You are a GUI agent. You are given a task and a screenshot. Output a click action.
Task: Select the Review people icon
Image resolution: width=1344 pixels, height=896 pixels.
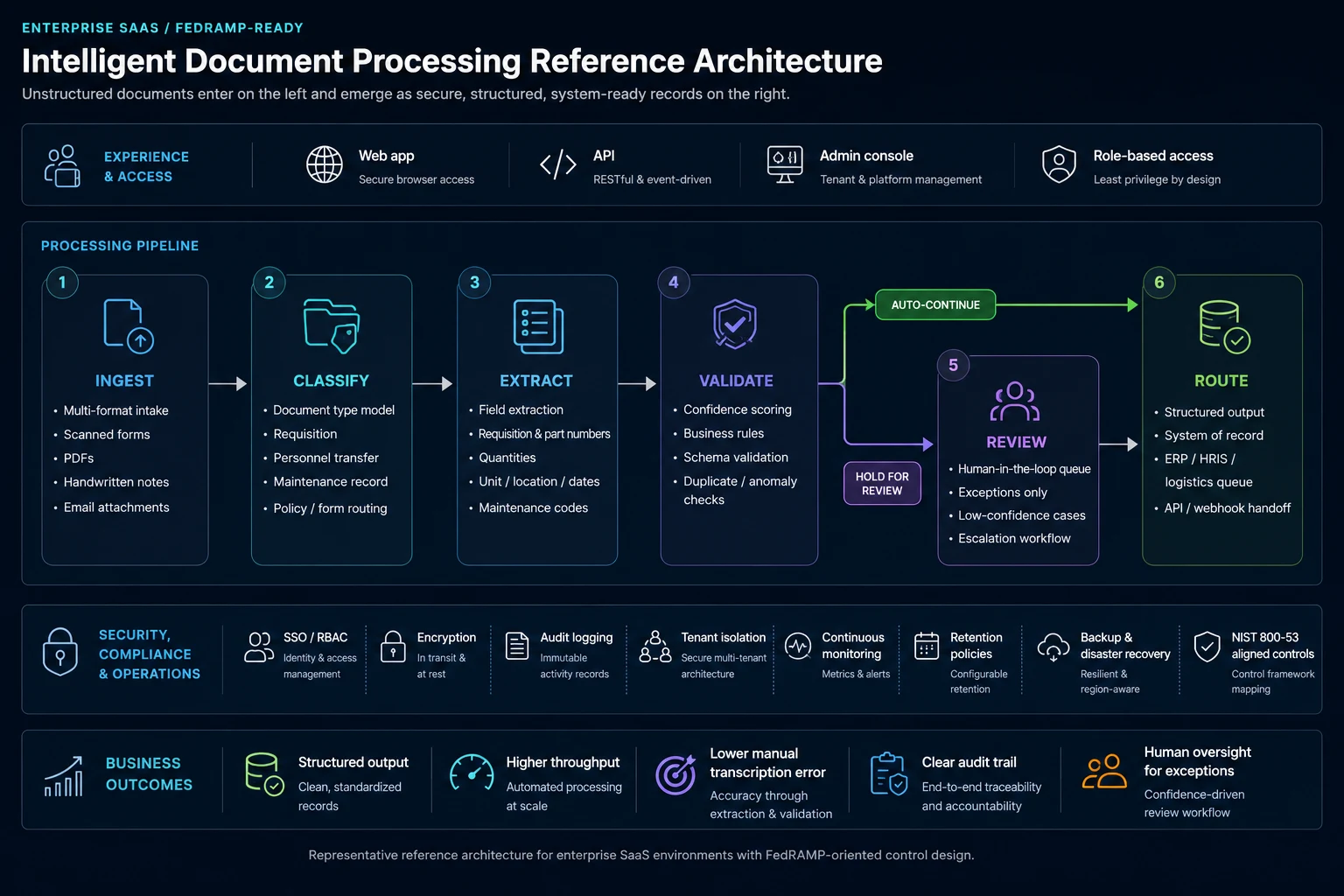coord(1015,402)
